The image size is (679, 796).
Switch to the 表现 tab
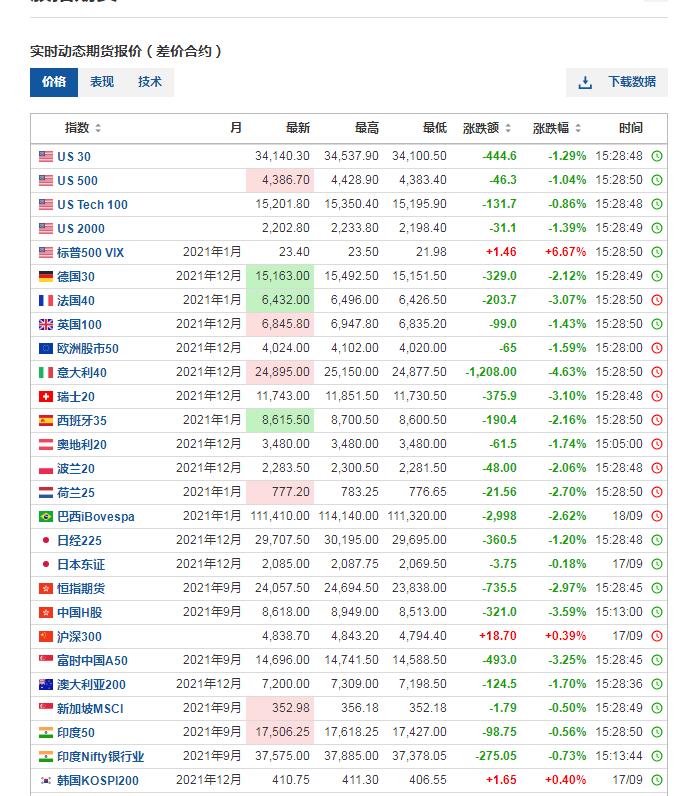[102, 82]
